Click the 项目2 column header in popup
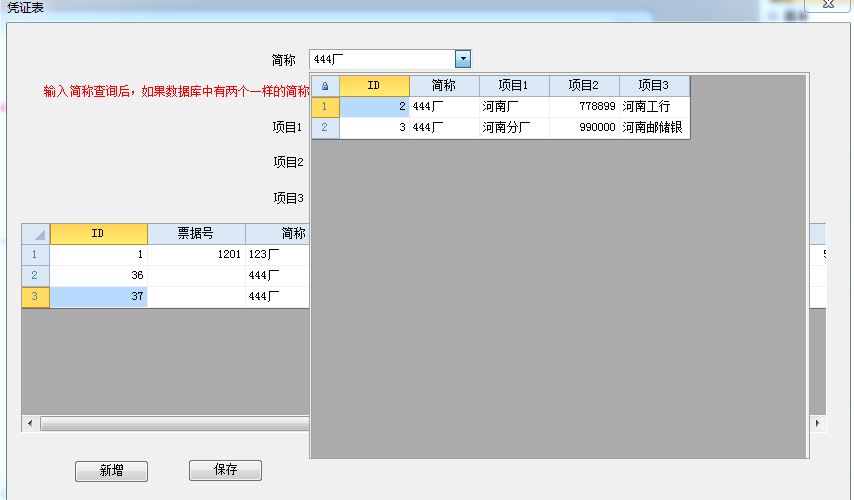The image size is (854, 500). click(584, 86)
